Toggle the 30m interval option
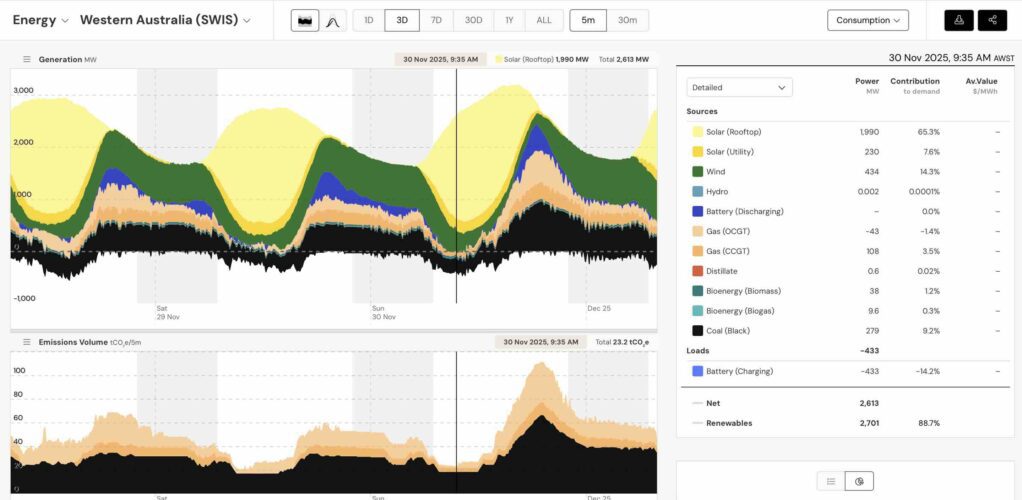1022x500 pixels. [x=627, y=20]
